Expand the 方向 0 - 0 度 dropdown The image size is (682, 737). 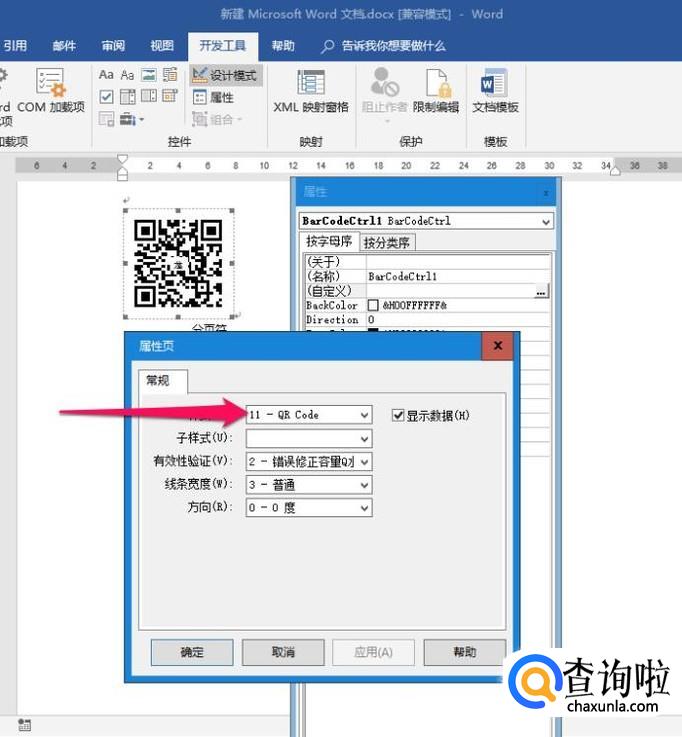[364, 508]
